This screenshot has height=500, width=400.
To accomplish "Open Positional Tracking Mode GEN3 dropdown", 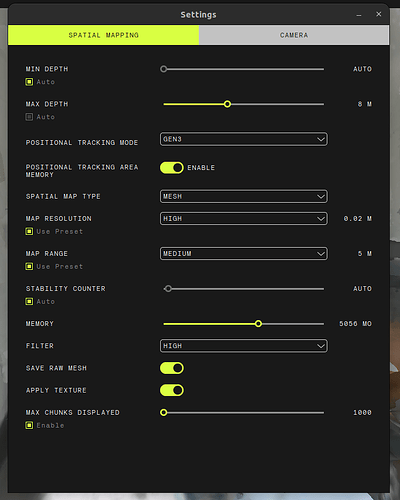I will pyautogui.click(x=244, y=139).
